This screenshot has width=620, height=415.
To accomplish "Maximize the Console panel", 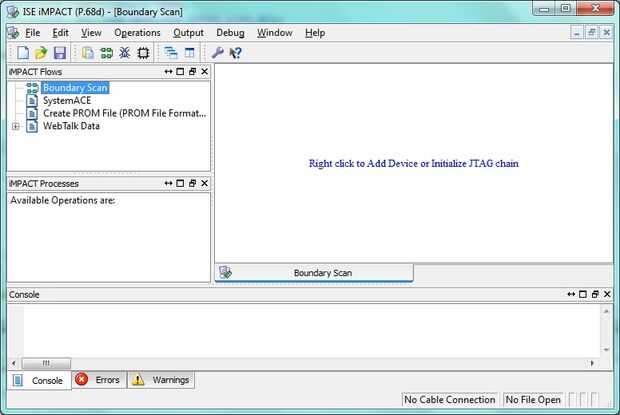I will (x=583, y=294).
